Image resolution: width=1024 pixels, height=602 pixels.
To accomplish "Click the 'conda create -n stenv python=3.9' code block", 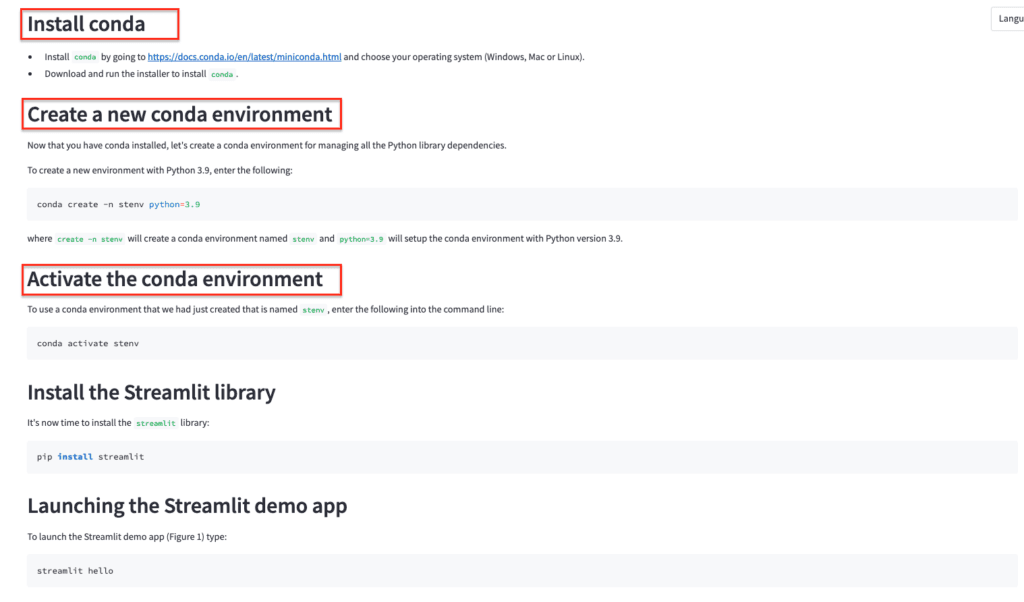I will pyautogui.click(x=522, y=204).
